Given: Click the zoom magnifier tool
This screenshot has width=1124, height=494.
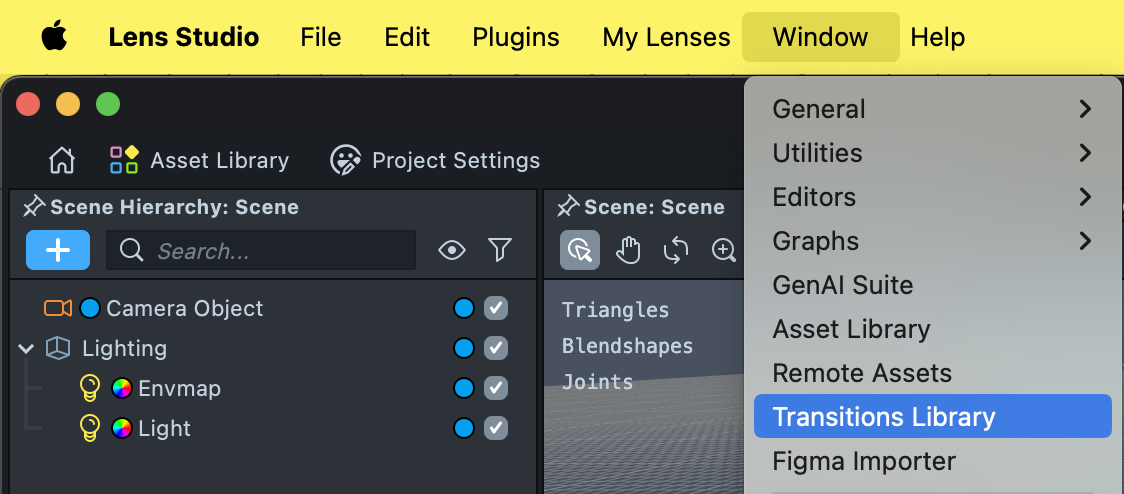Looking at the screenshot, I should (x=723, y=250).
